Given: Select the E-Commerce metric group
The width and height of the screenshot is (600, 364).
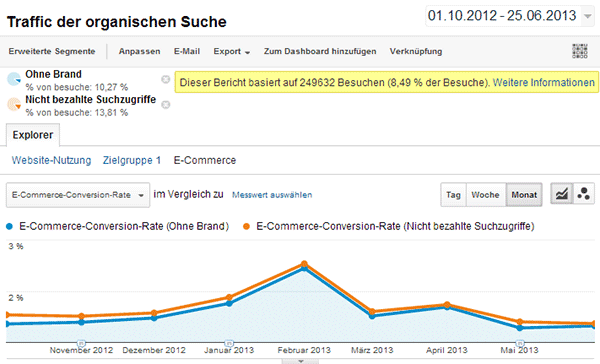Looking at the screenshot, I should (x=205, y=160).
